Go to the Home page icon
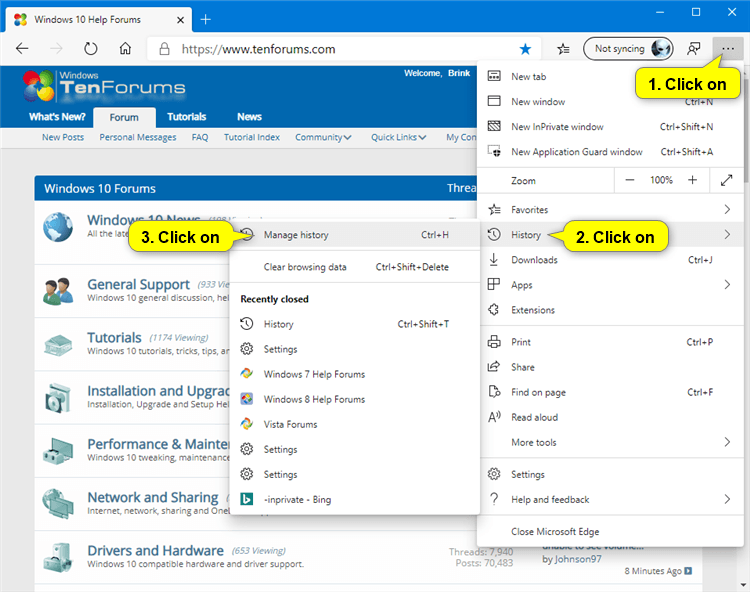Image resolution: width=750 pixels, height=592 pixels. click(125, 49)
